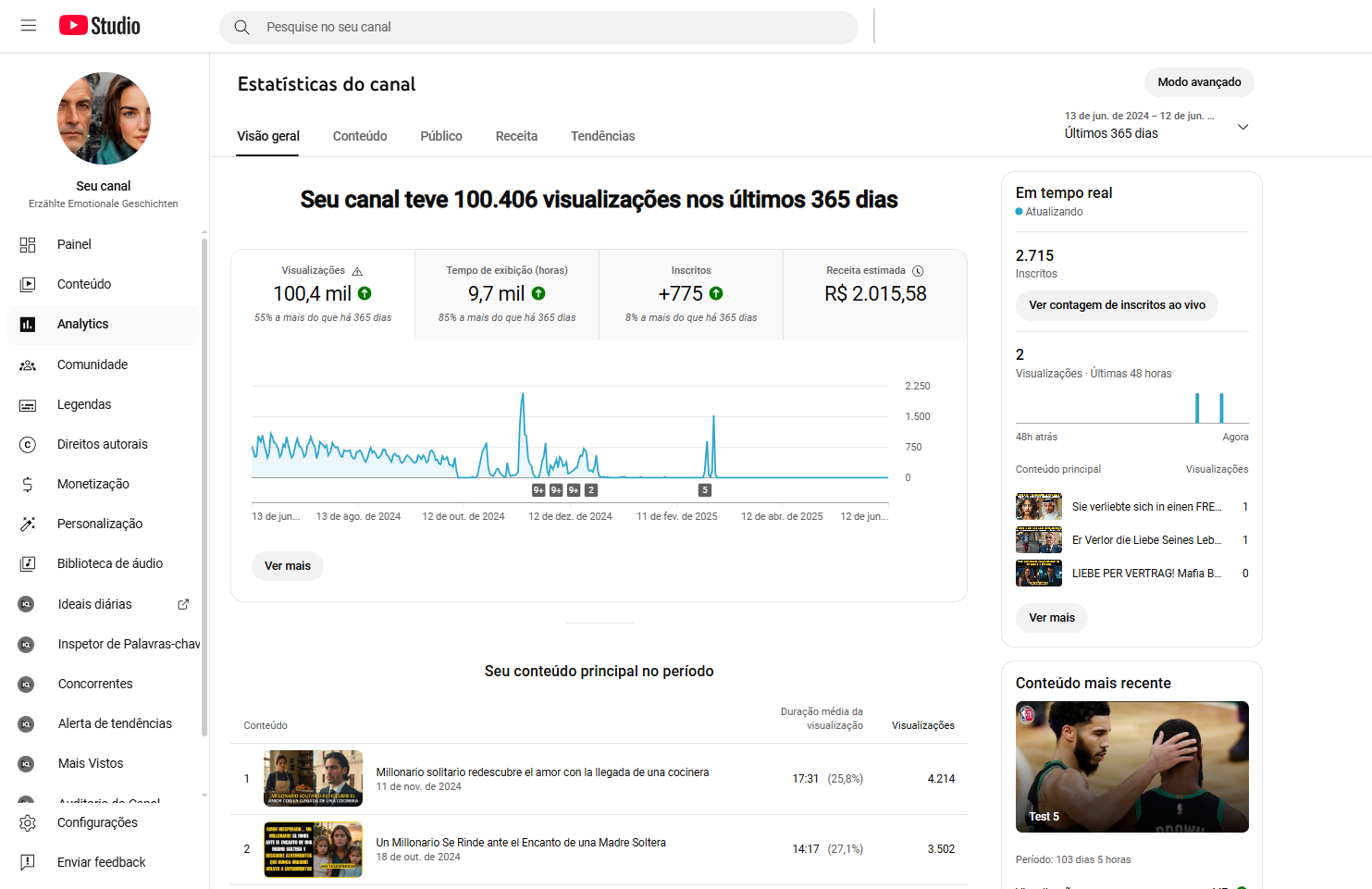Open thumbnail of Er Verlor die Liebe video

click(x=1039, y=540)
